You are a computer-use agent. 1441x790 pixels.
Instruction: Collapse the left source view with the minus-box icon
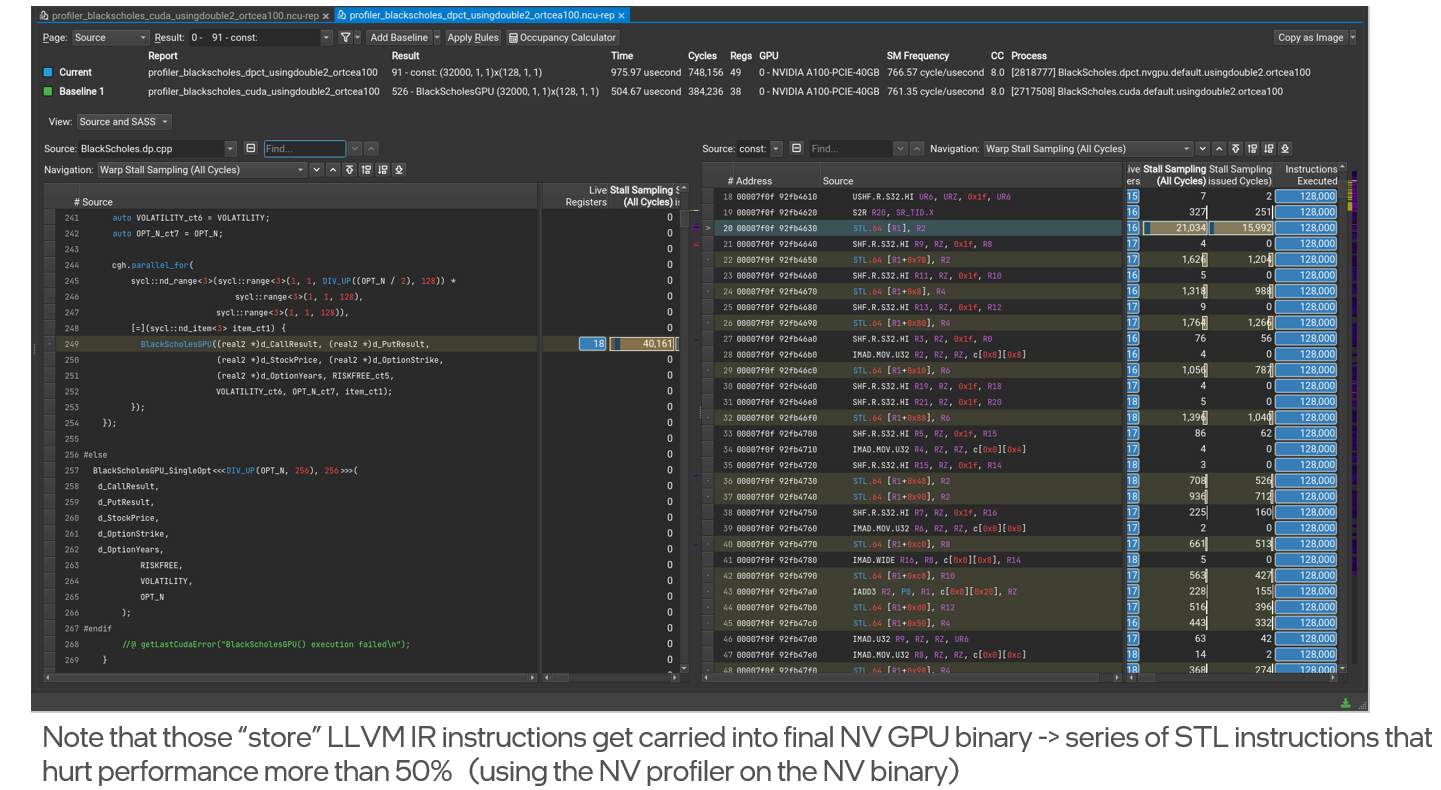[x=250, y=148]
